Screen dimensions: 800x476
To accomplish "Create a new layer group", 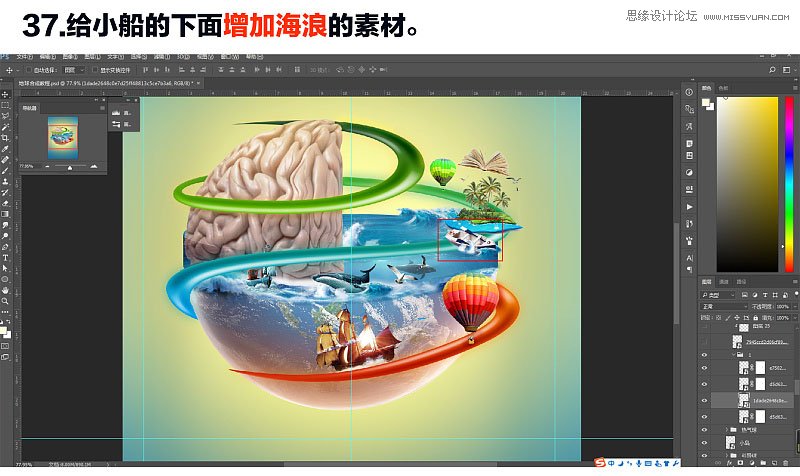I will 763,463.
